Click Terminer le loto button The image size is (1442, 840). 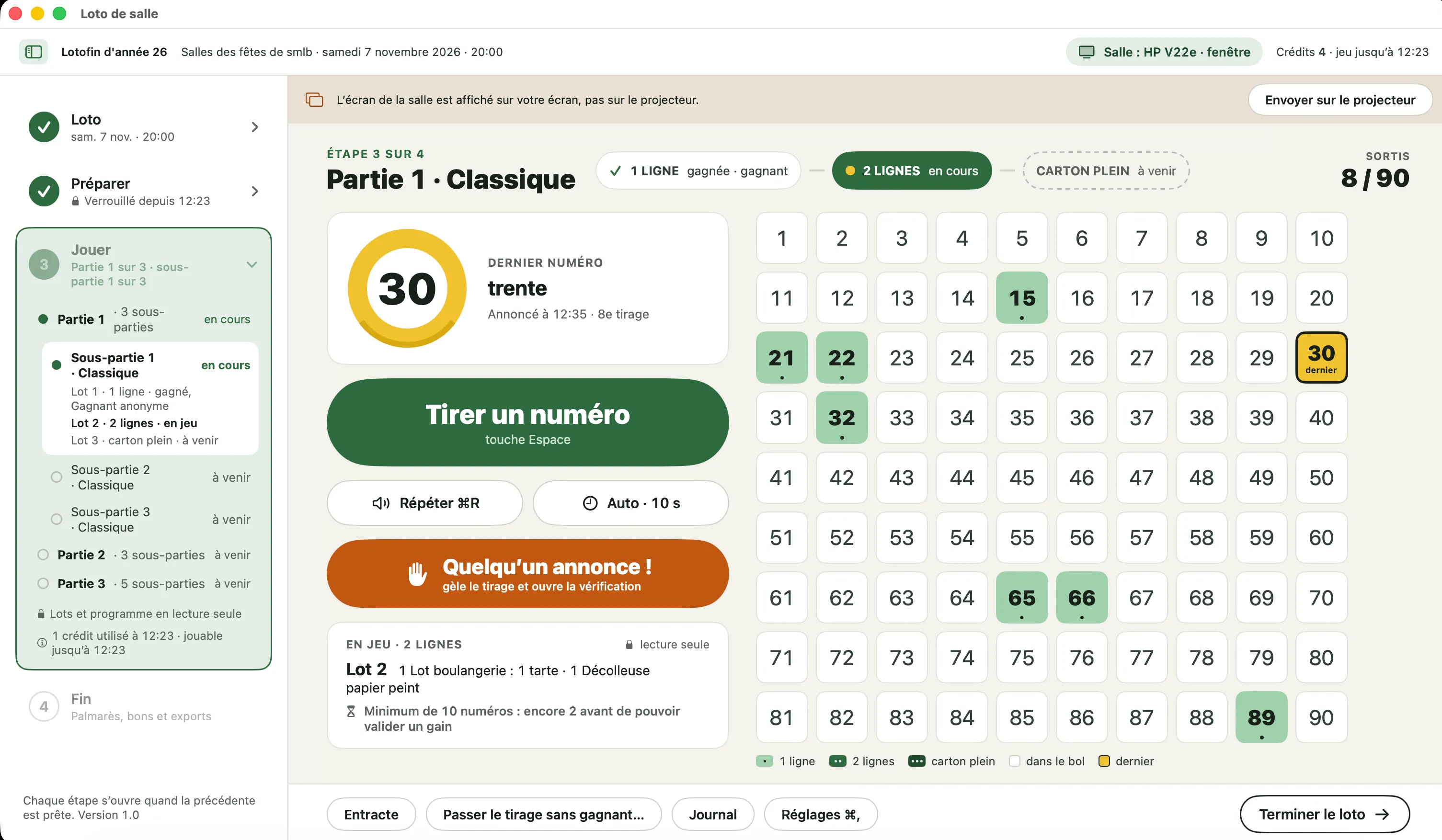(x=1324, y=814)
